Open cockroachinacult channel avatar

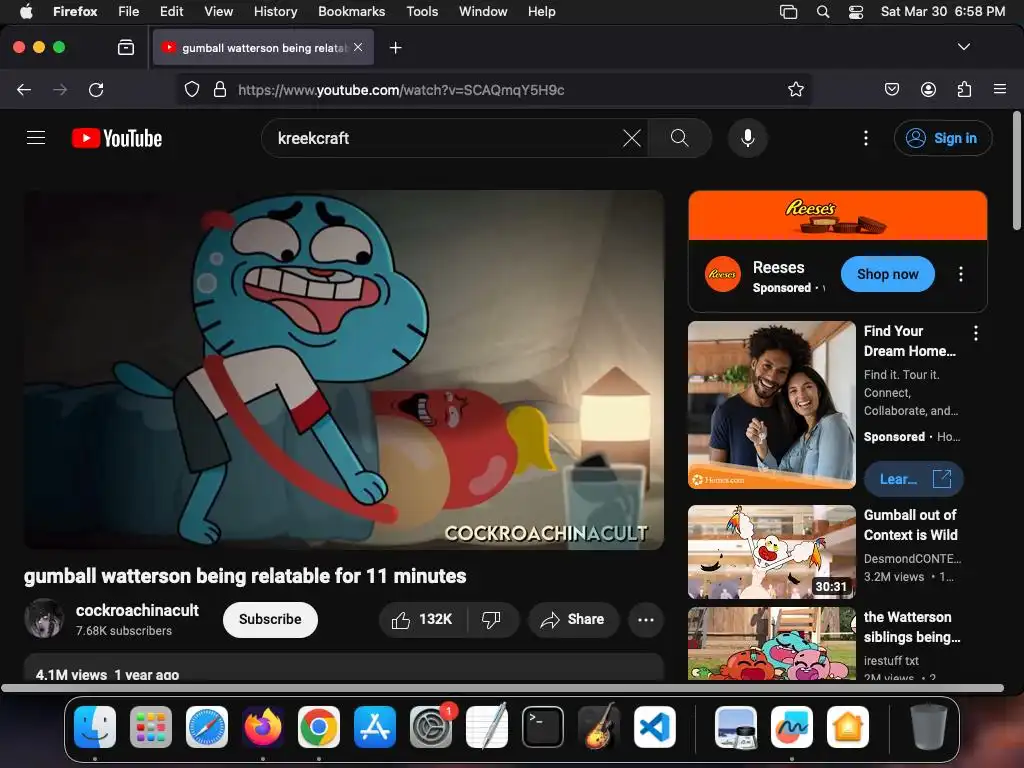point(44,618)
